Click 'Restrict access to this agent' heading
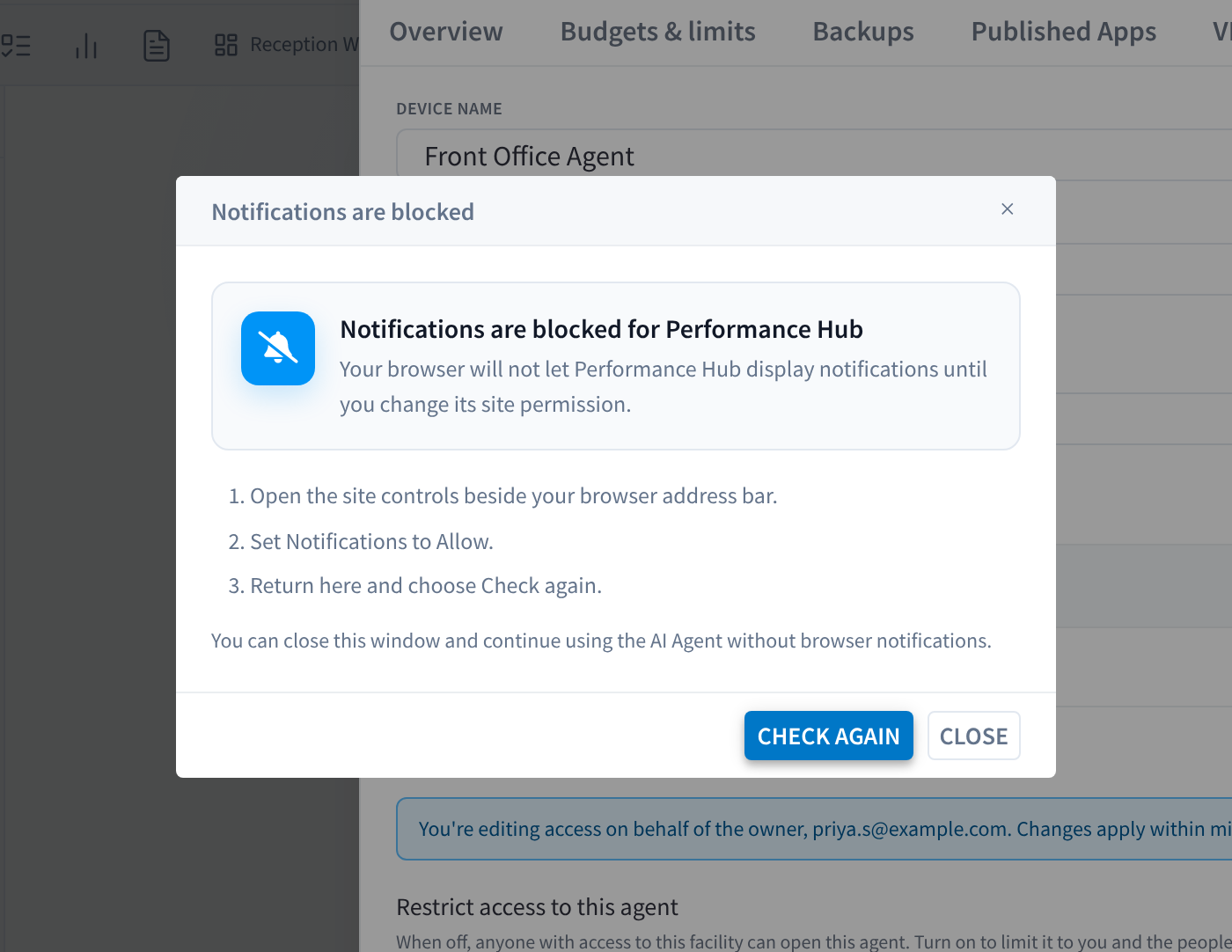This screenshot has width=1232, height=952. 537,907
